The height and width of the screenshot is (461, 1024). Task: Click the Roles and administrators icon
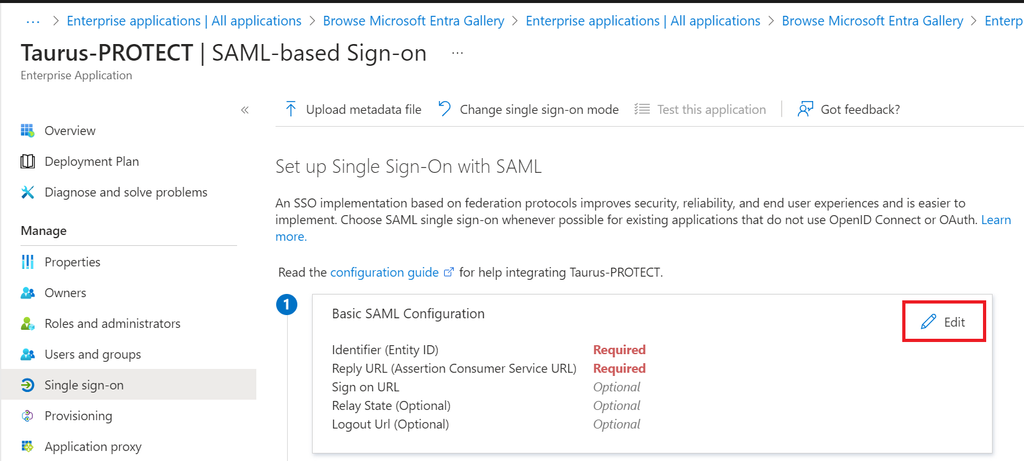(x=28, y=324)
